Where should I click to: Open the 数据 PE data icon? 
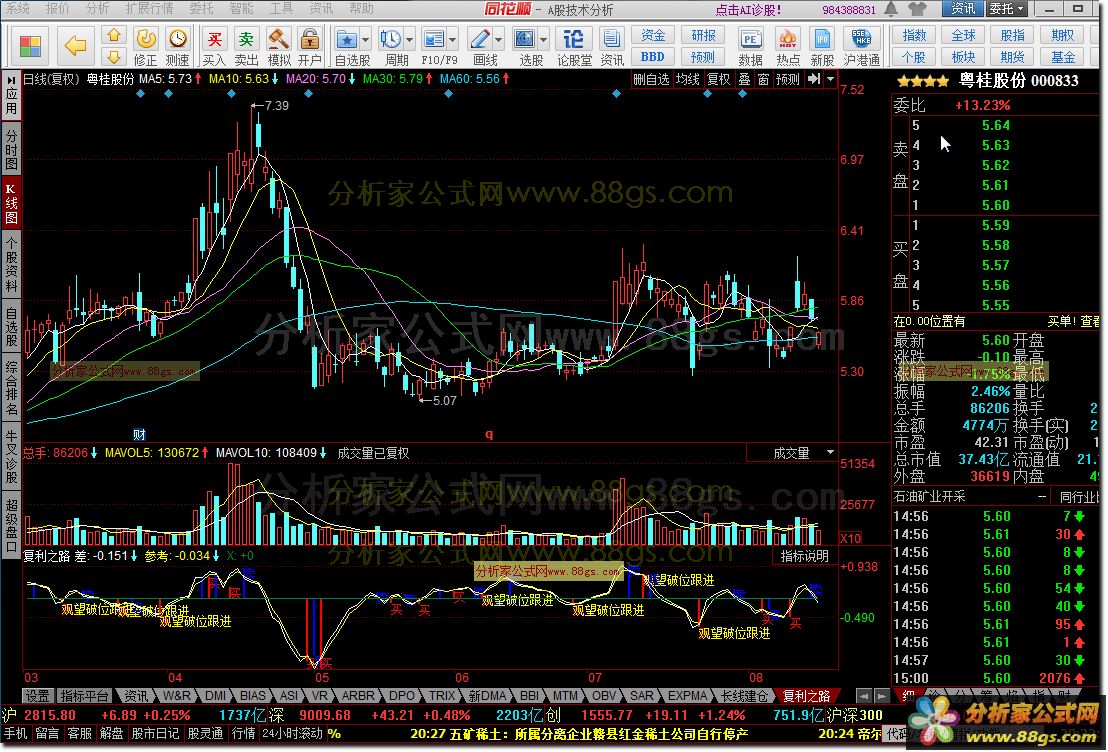(750, 47)
